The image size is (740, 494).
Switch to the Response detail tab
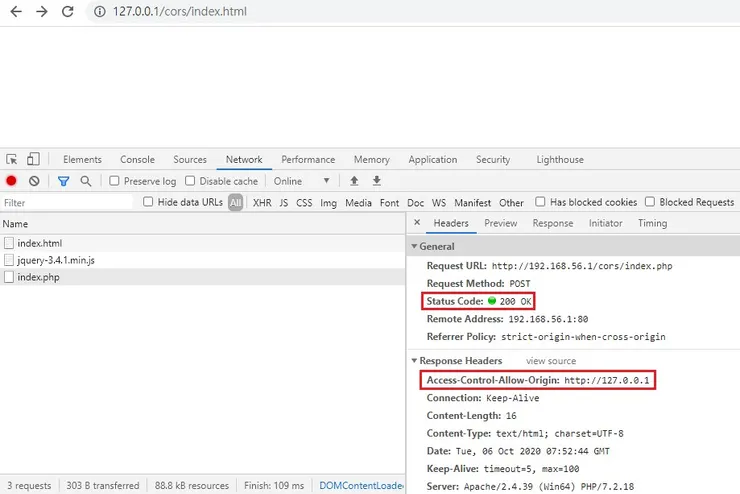553,223
